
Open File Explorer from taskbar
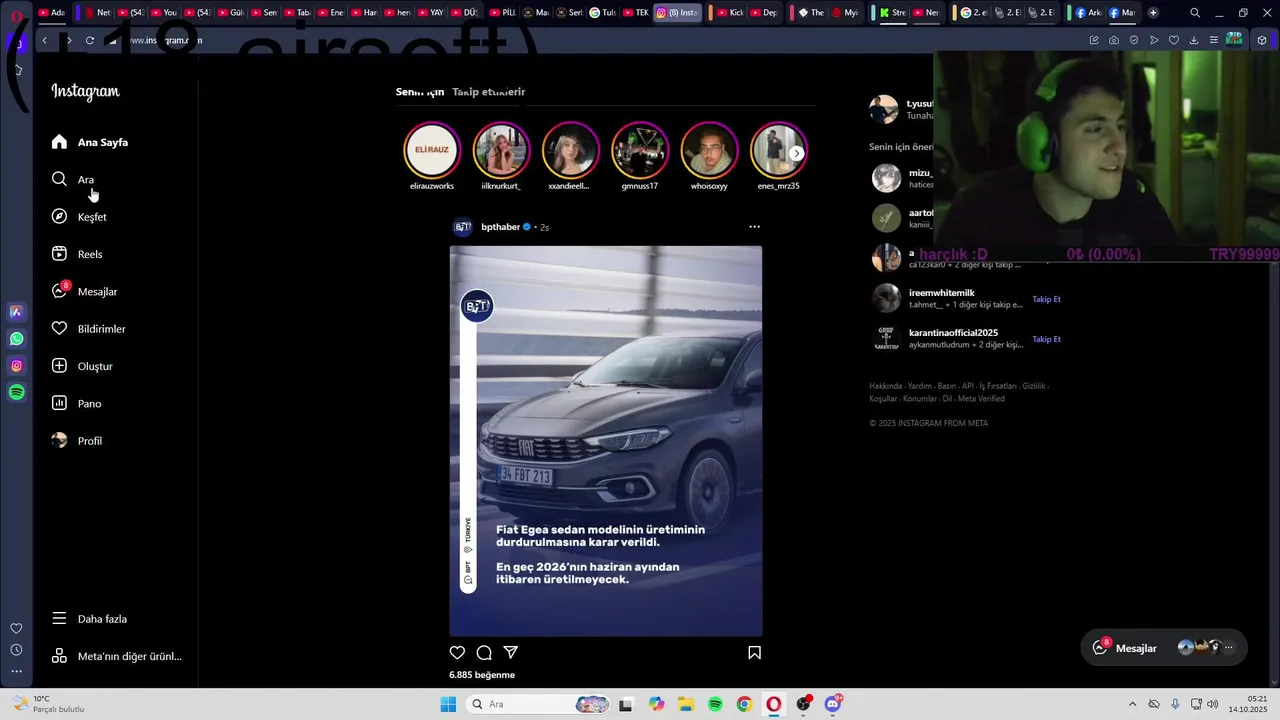tap(686, 704)
